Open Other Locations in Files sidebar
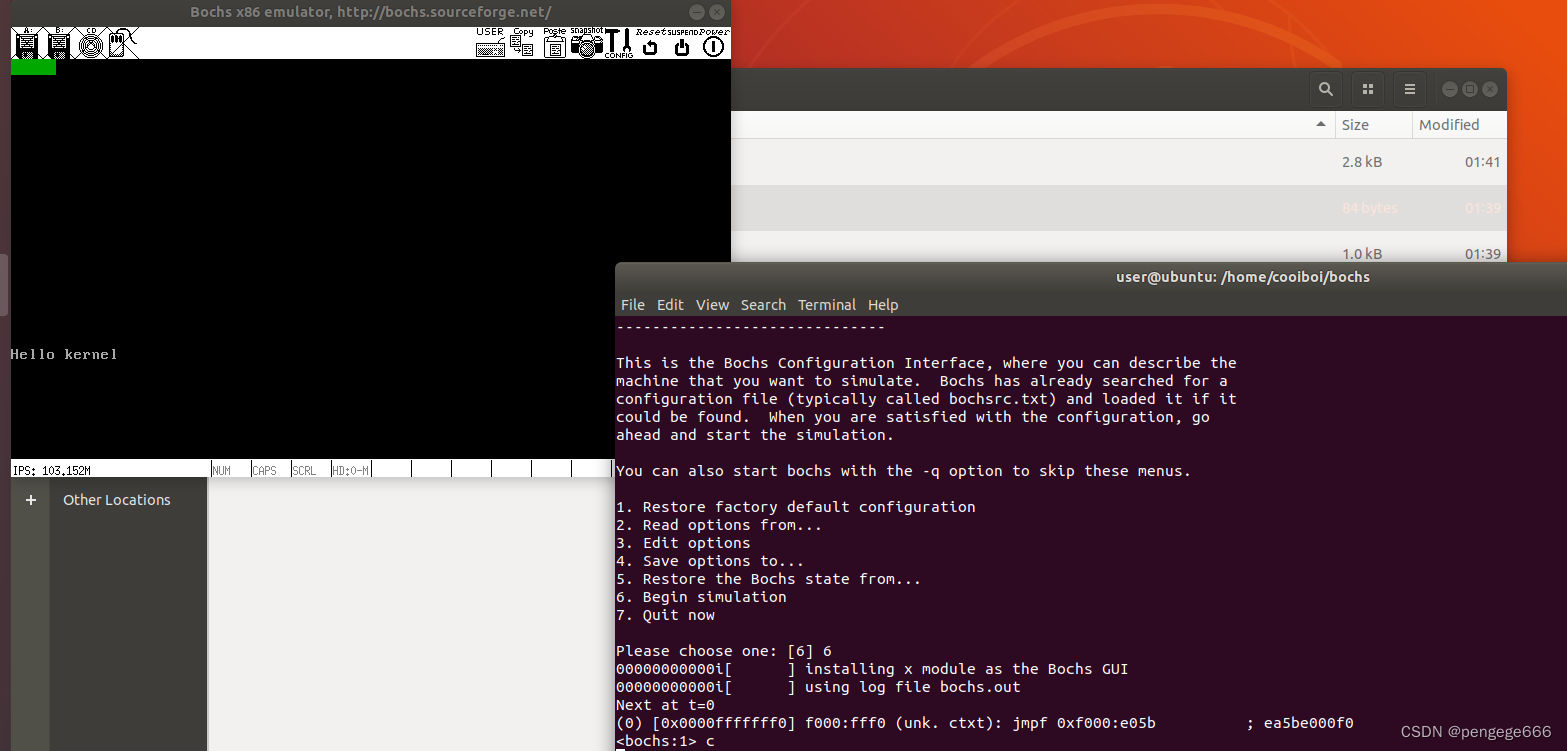The image size is (1567, 751). 117,500
